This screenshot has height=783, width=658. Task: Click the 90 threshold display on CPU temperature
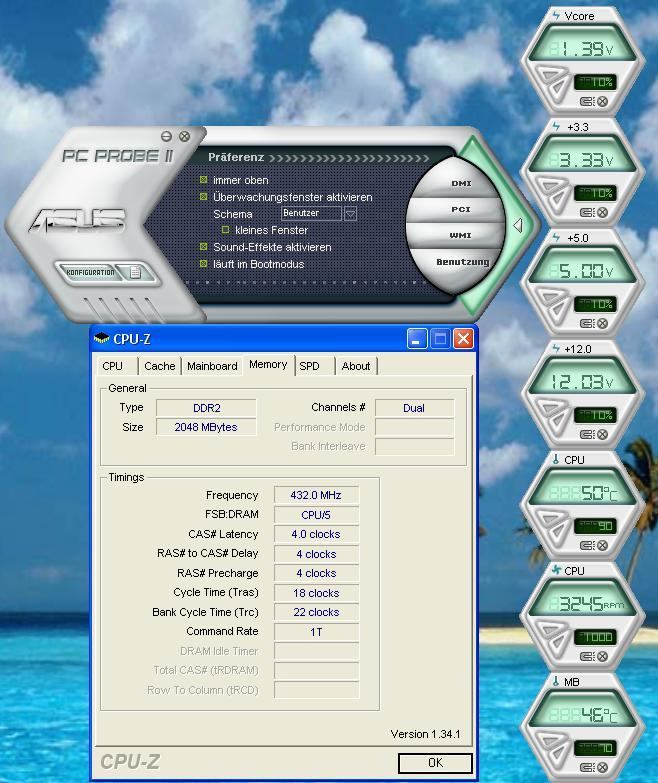point(596,525)
